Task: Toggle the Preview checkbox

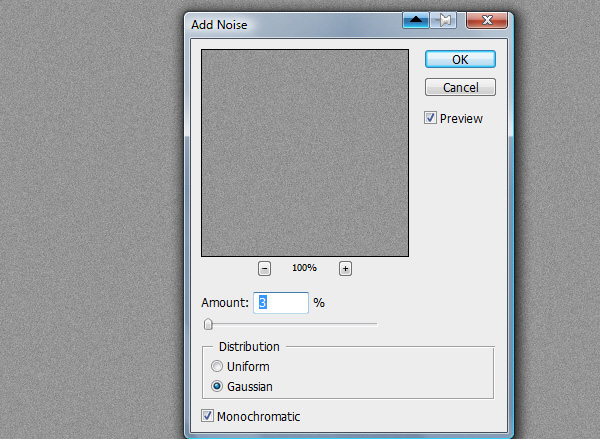Action: (430, 118)
